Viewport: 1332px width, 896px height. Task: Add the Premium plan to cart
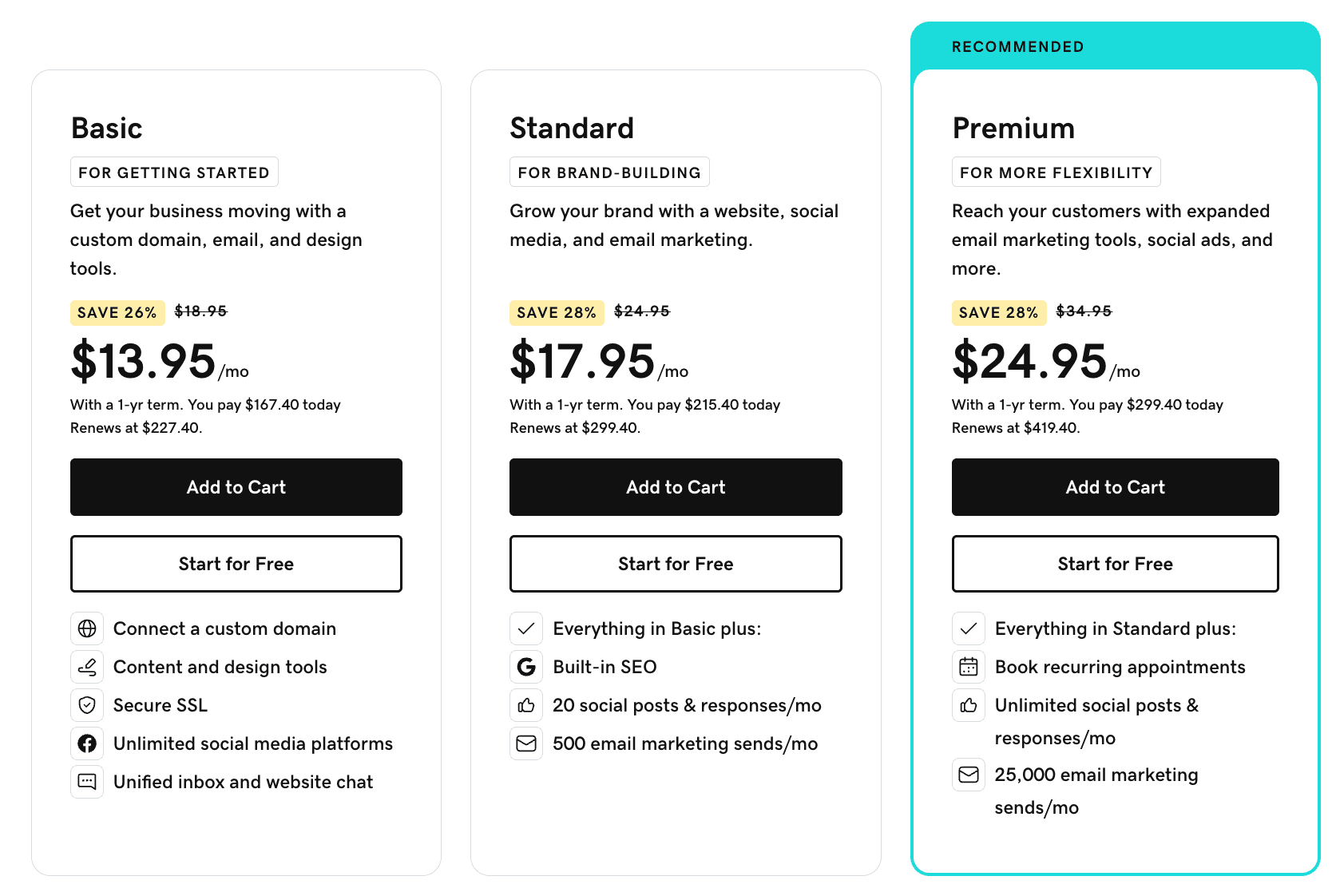coord(1115,487)
